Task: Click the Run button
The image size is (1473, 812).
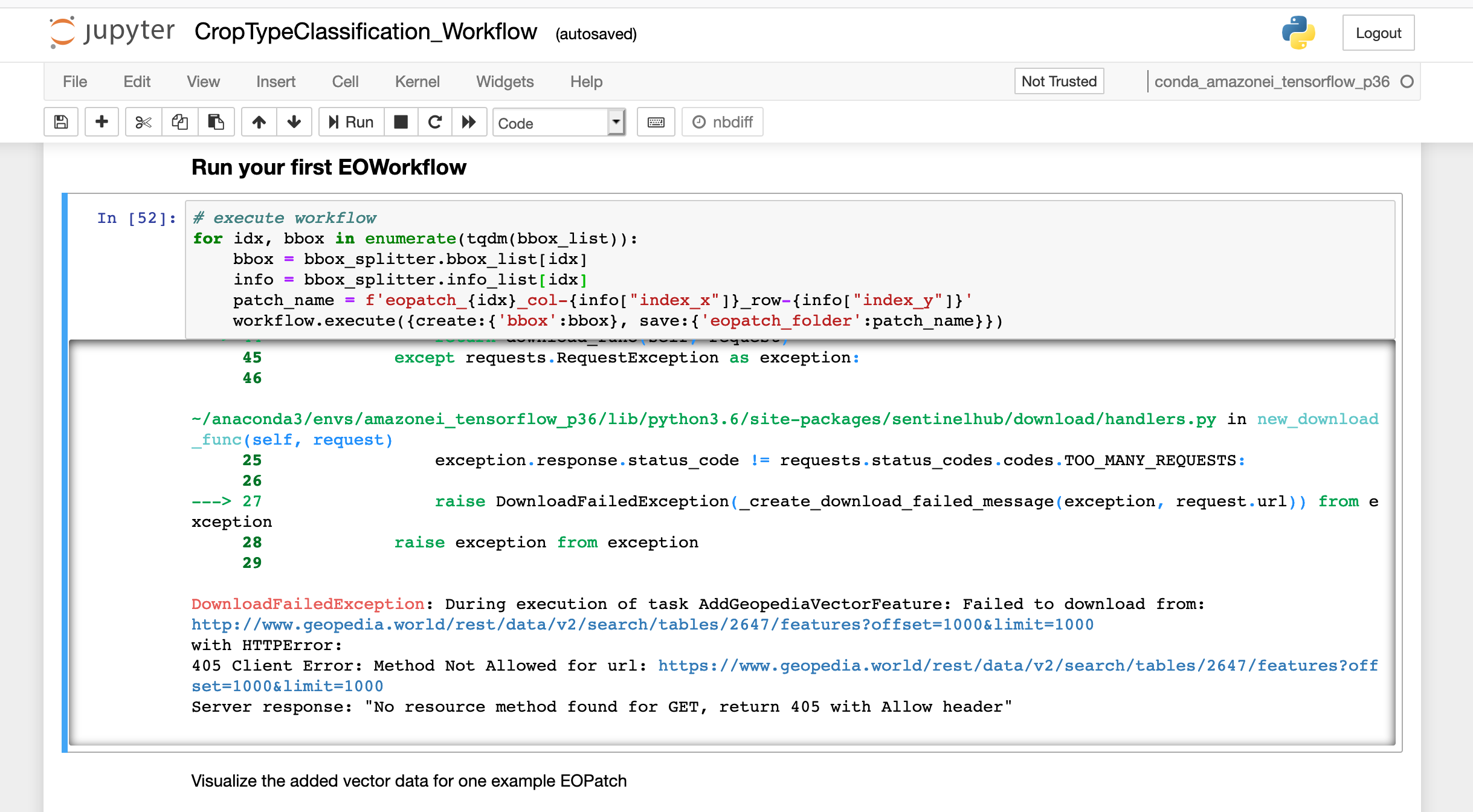Action: (x=351, y=122)
